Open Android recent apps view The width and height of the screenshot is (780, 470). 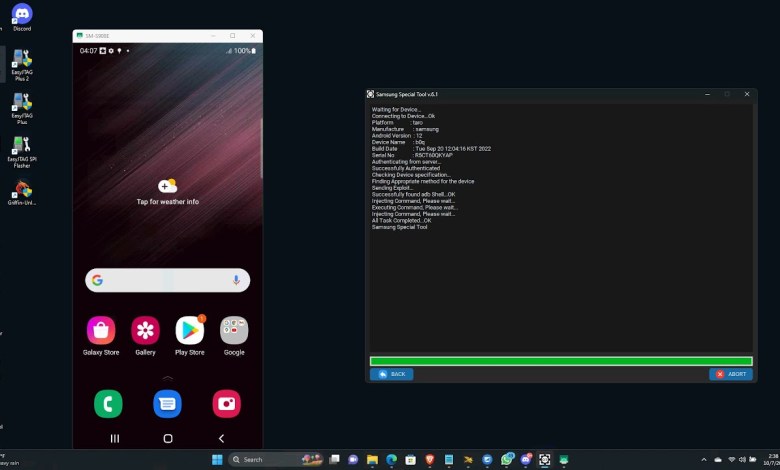(x=115, y=438)
